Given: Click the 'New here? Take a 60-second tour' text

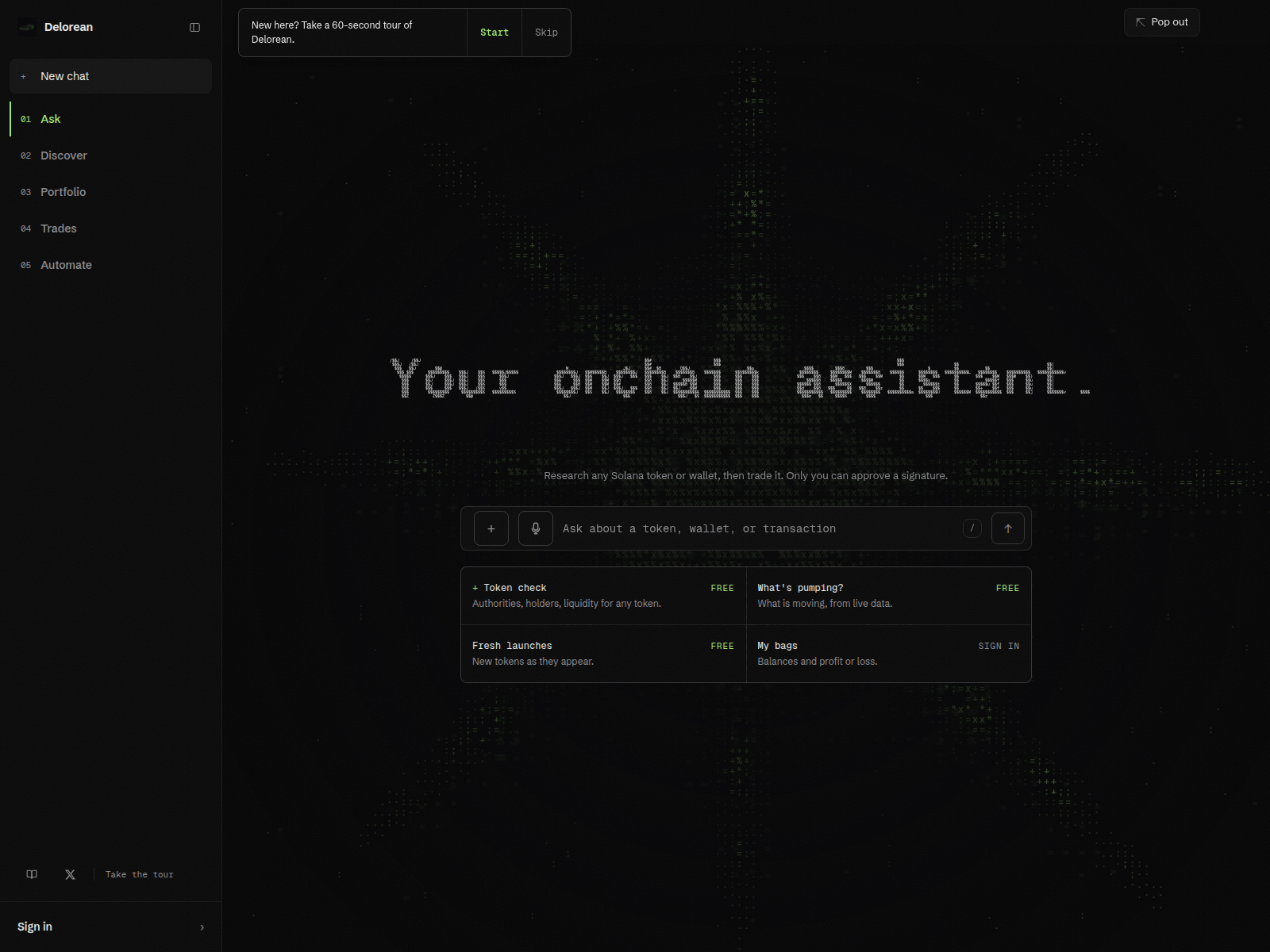Looking at the screenshot, I should (332, 33).
